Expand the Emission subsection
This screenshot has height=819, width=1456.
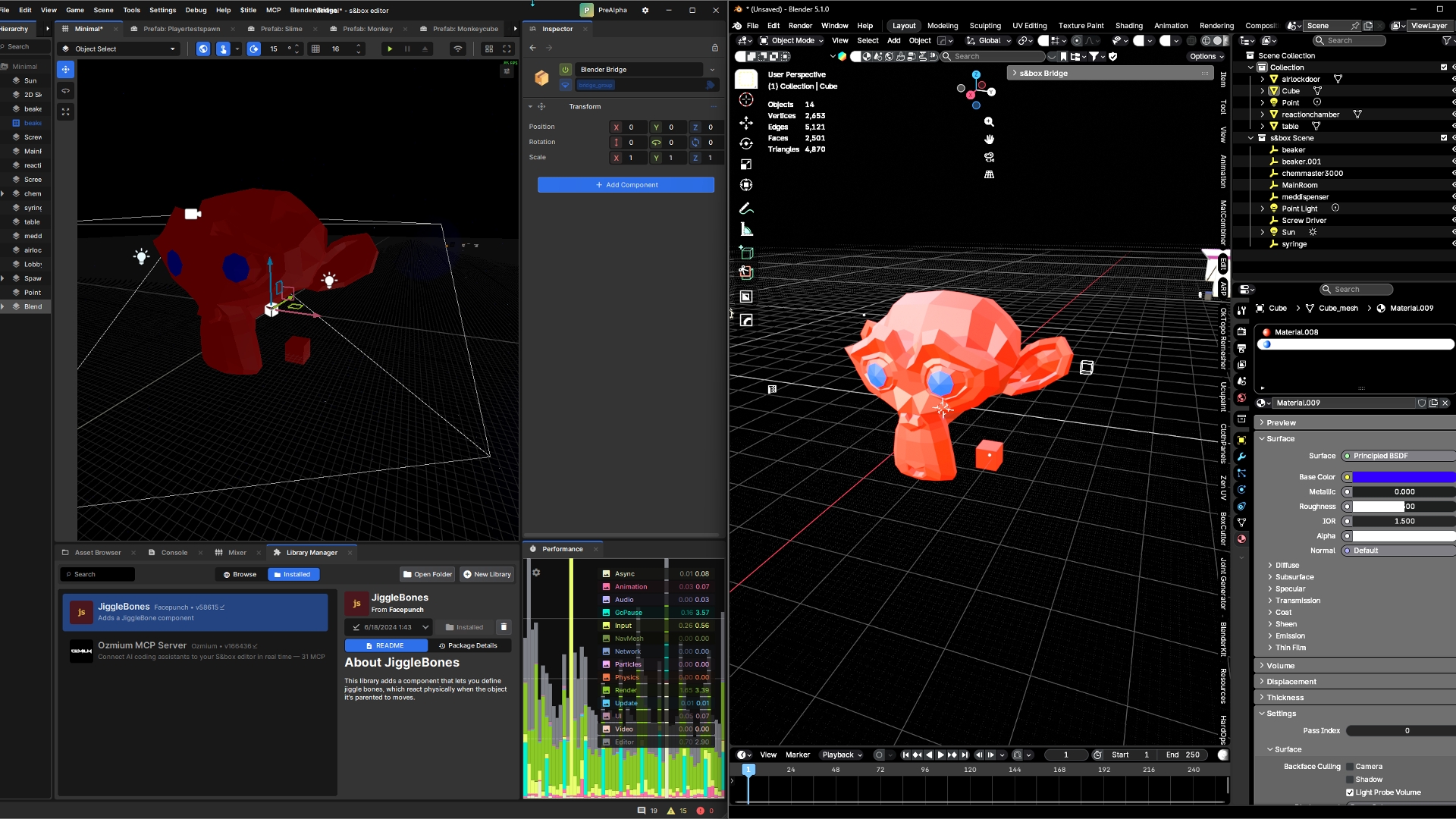1289,636
